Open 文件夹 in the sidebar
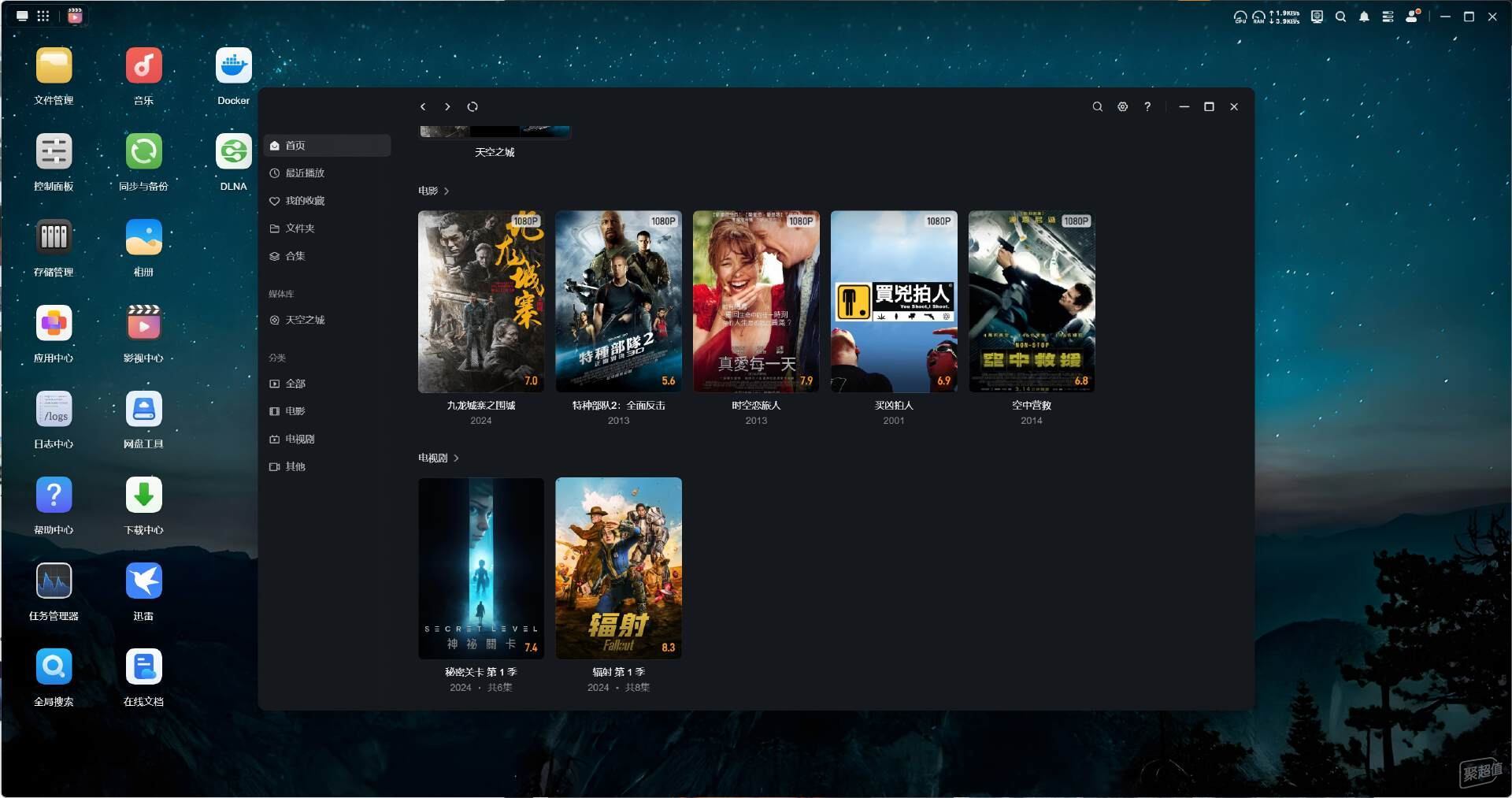This screenshot has width=1512, height=798. (x=327, y=228)
